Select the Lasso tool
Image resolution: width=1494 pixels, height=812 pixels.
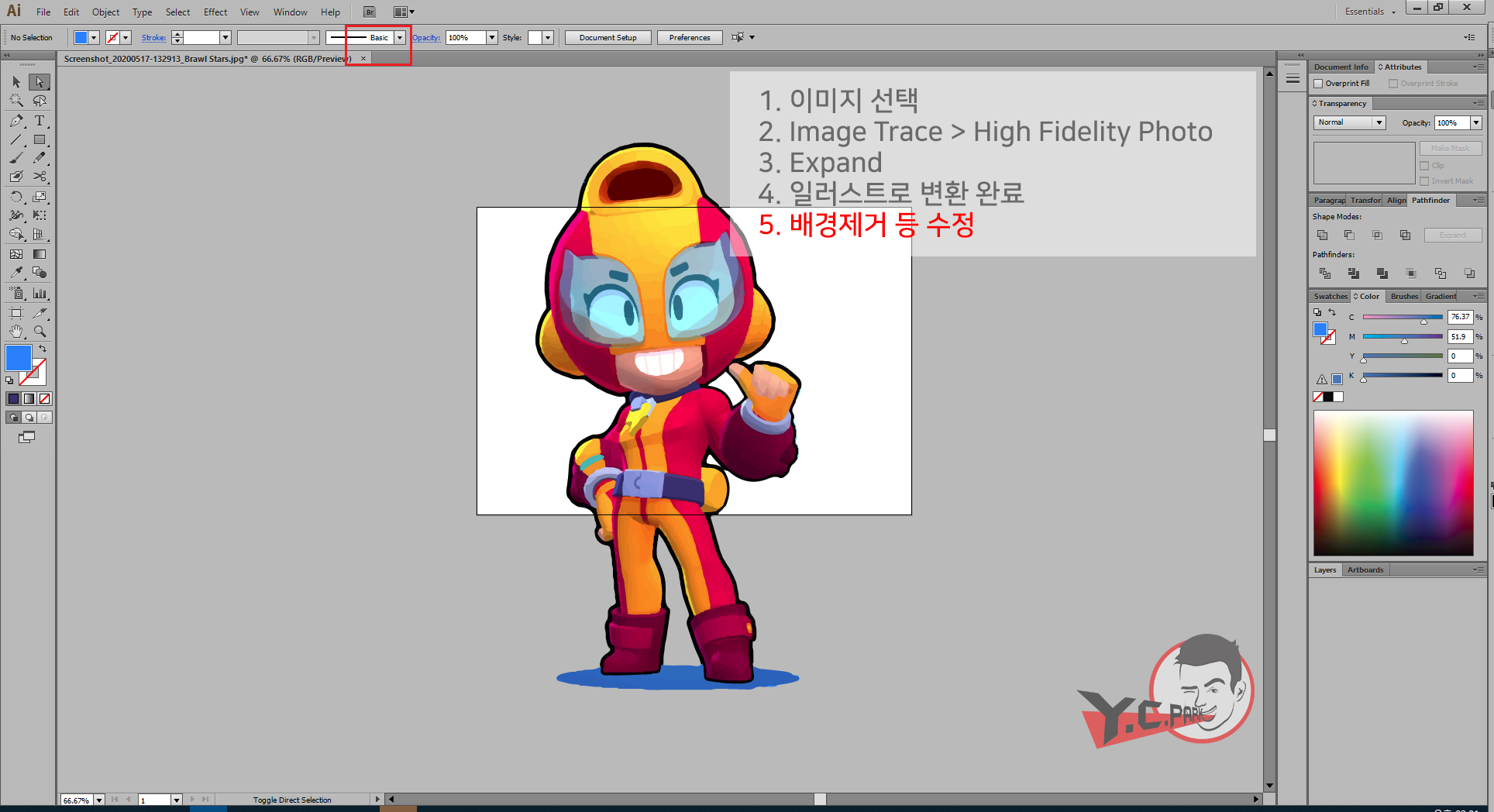[x=40, y=101]
